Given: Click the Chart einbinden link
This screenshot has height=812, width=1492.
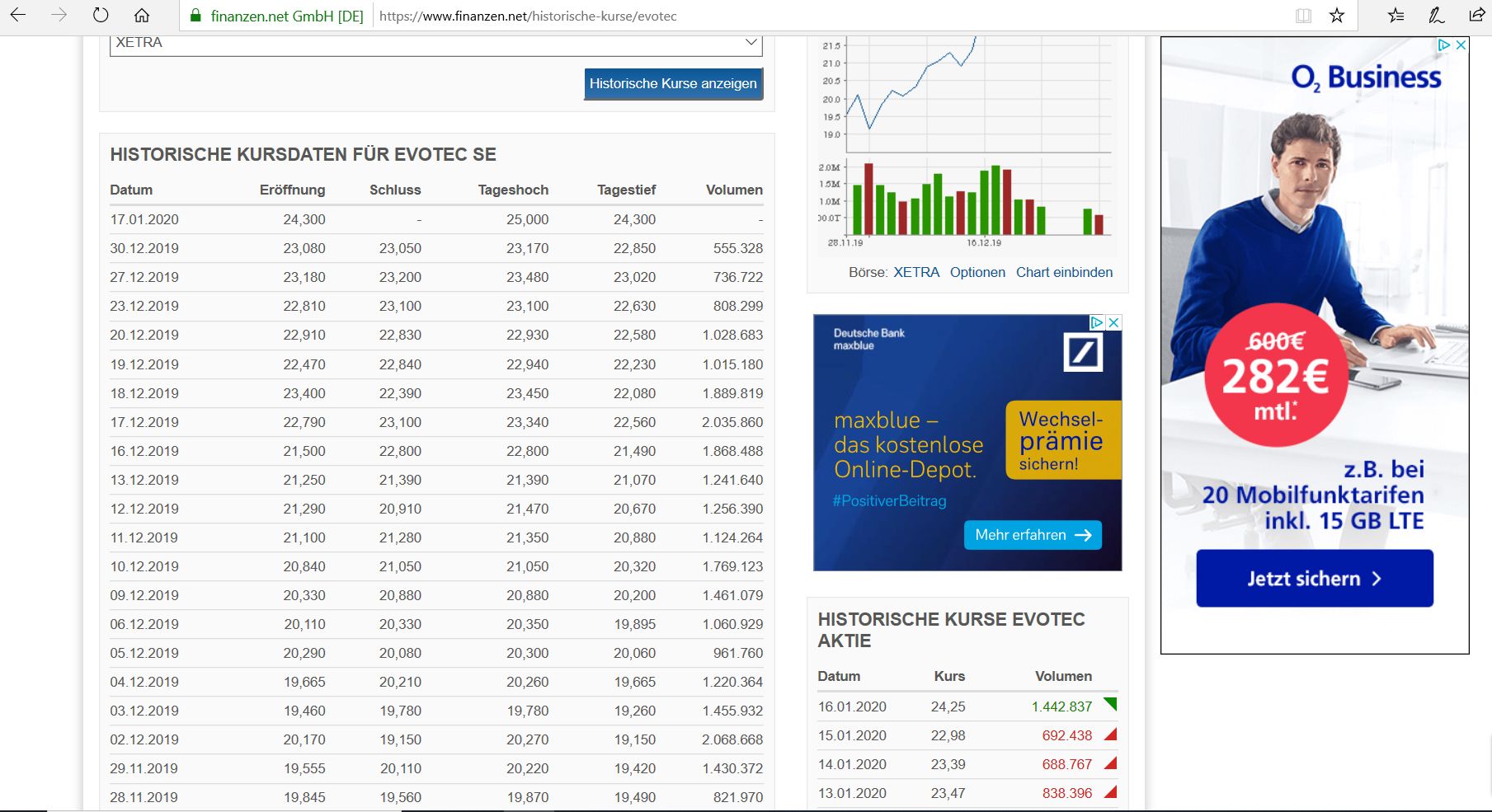Looking at the screenshot, I should coord(1064,272).
